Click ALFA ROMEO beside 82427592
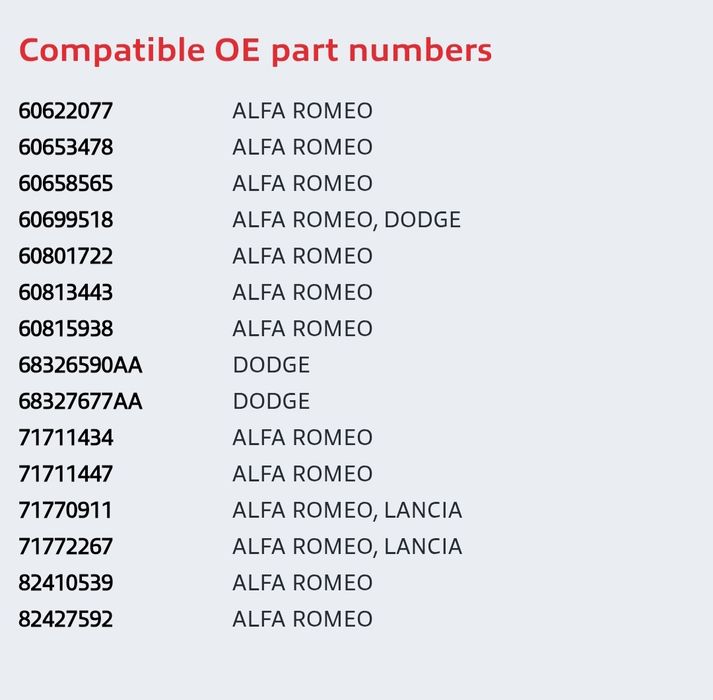The image size is (713, 700). (302, 620)
